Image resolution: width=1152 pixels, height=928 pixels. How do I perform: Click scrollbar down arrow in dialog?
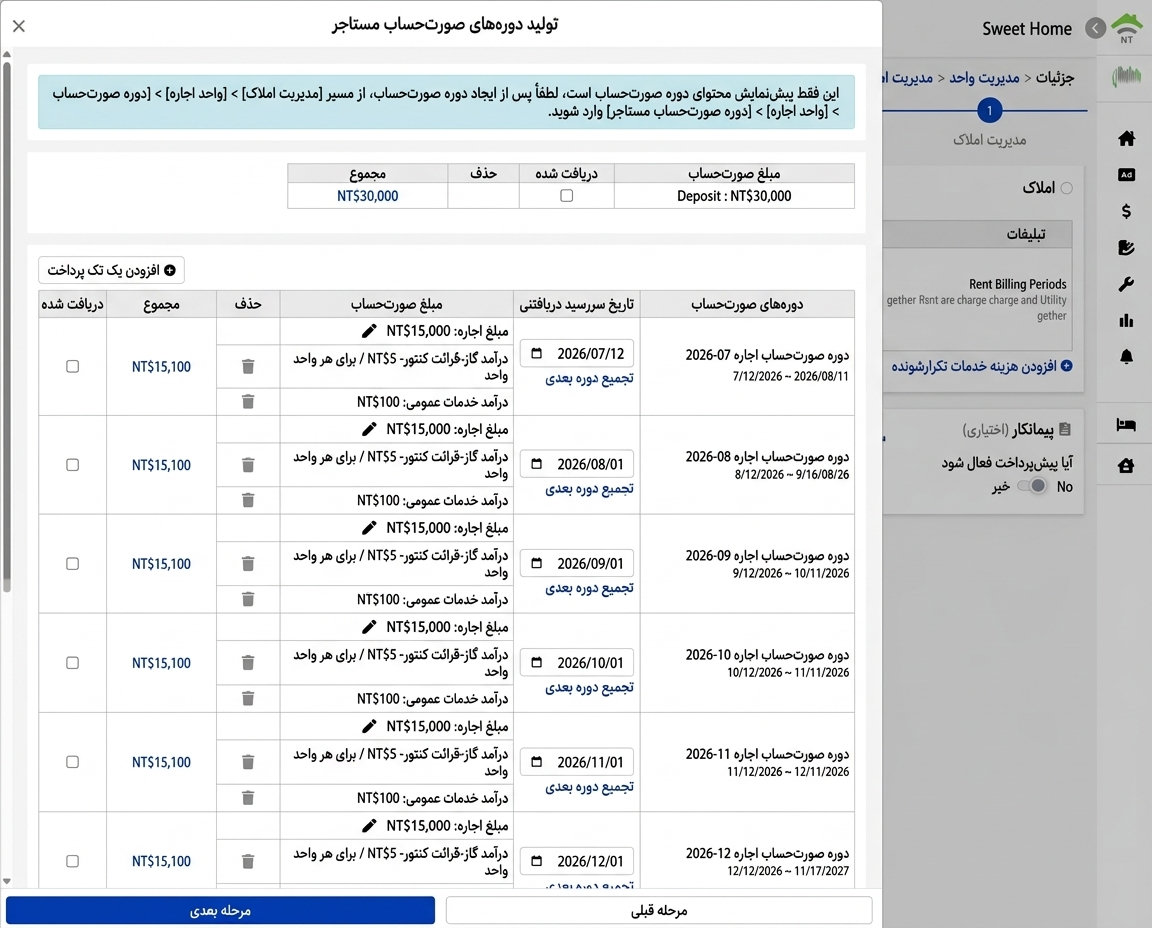pyautogui.click(x=7, y=881)
